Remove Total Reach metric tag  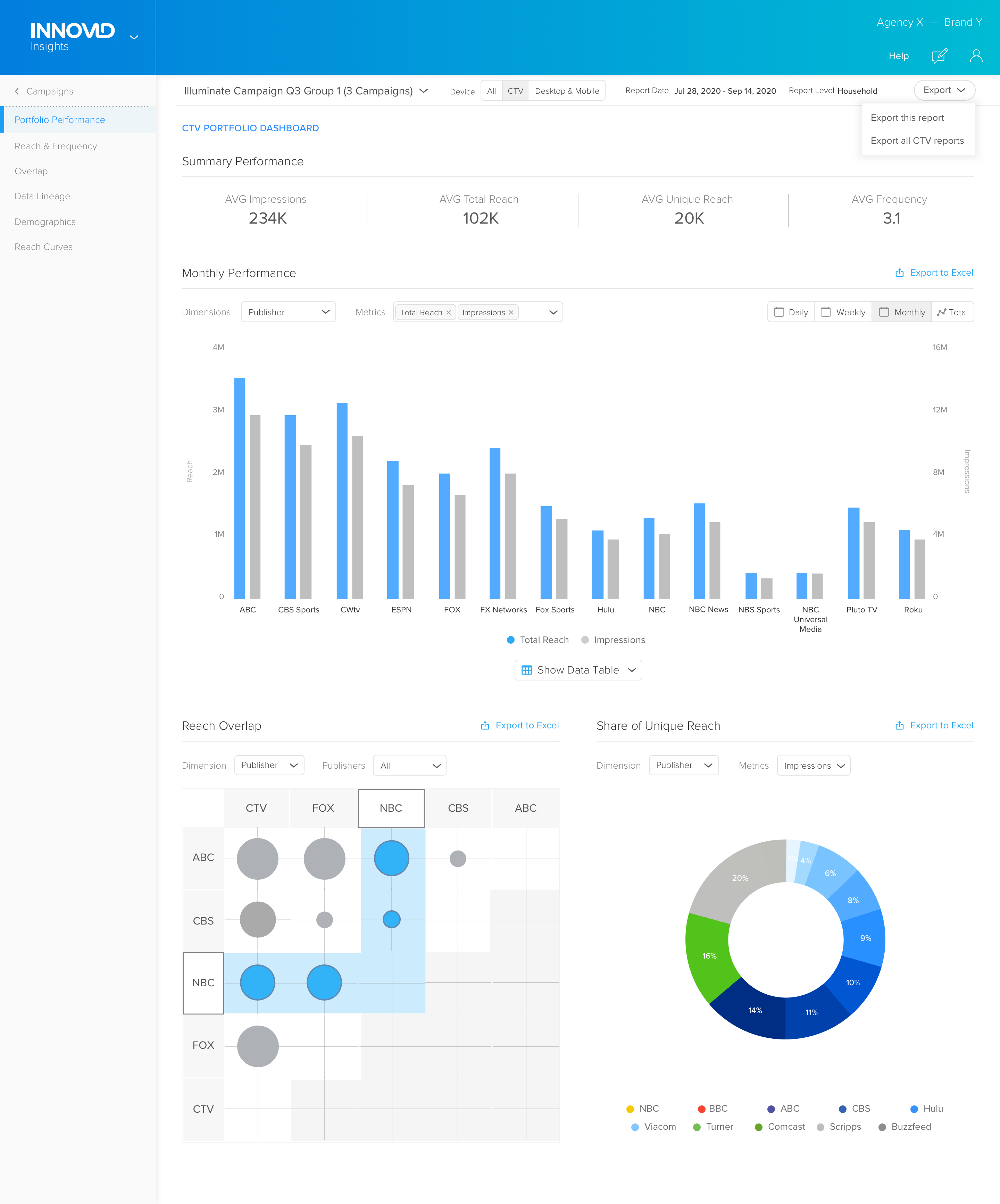tap(448, 312)
